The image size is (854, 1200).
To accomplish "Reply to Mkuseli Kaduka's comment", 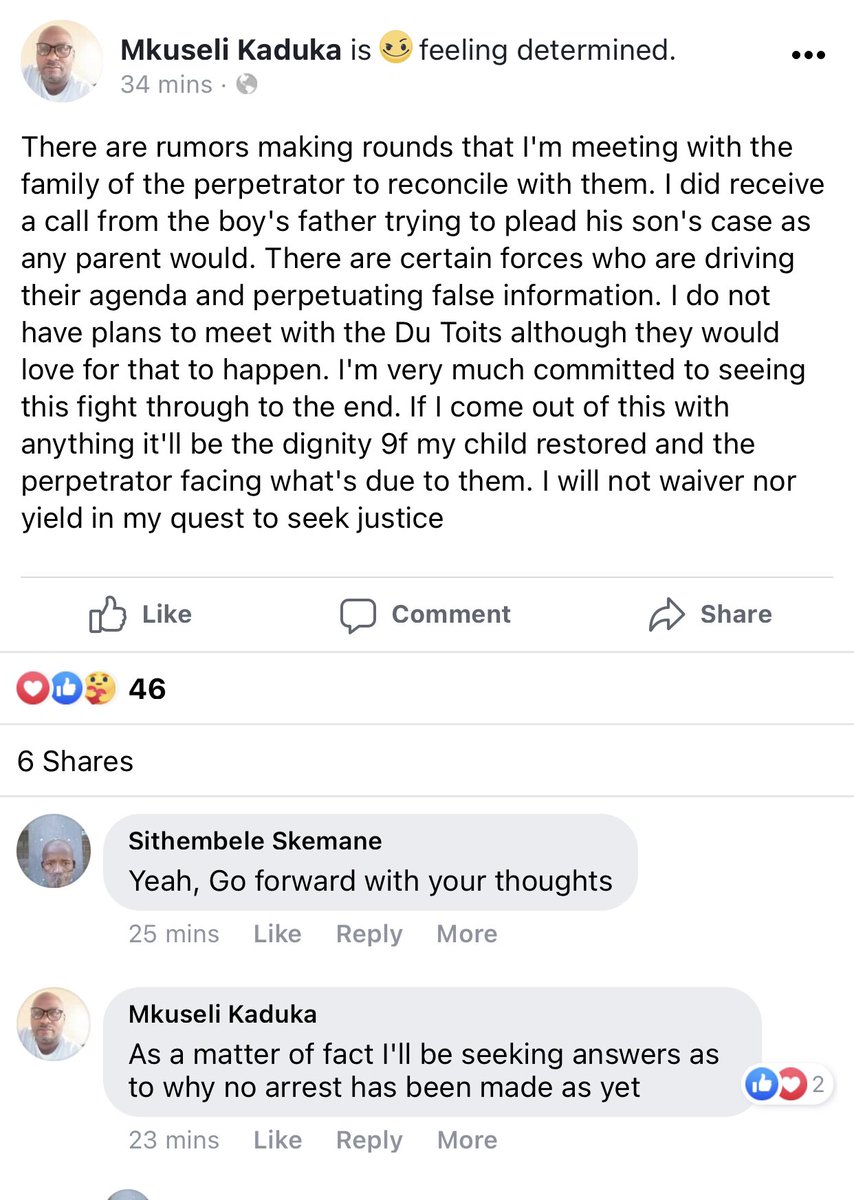I will point(369,1140).
